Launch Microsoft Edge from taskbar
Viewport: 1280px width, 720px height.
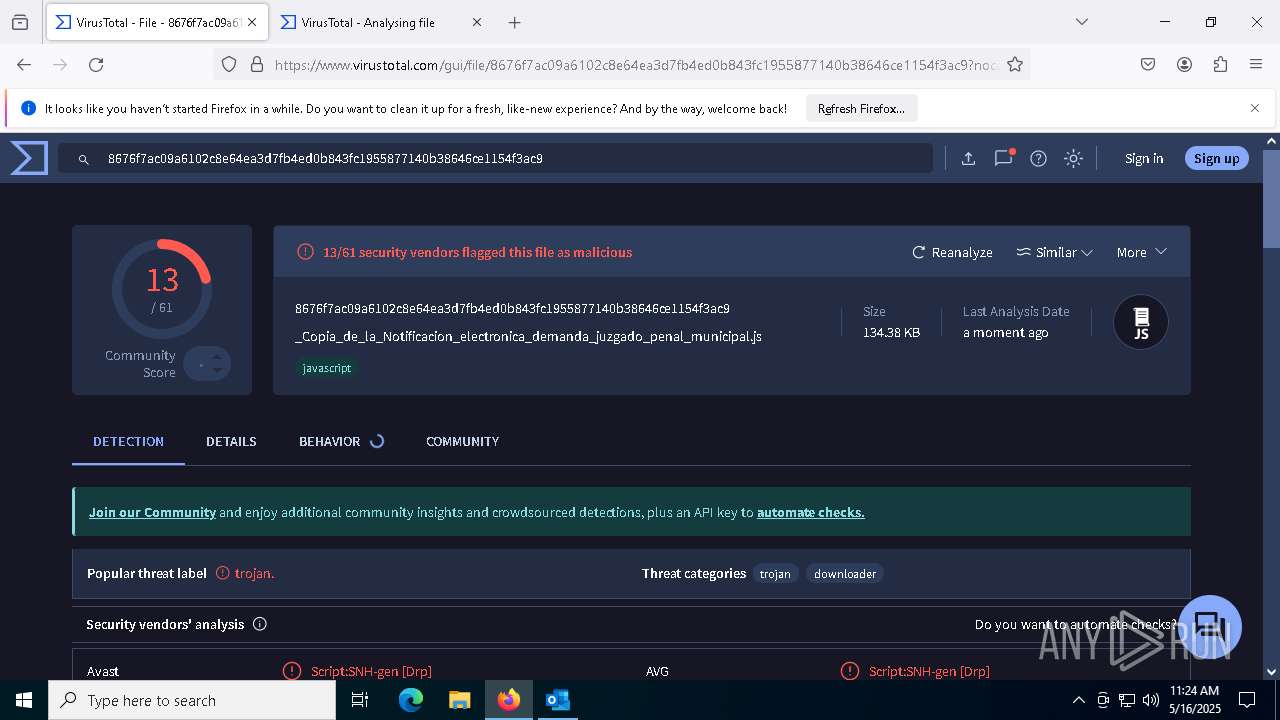[411, 700]
